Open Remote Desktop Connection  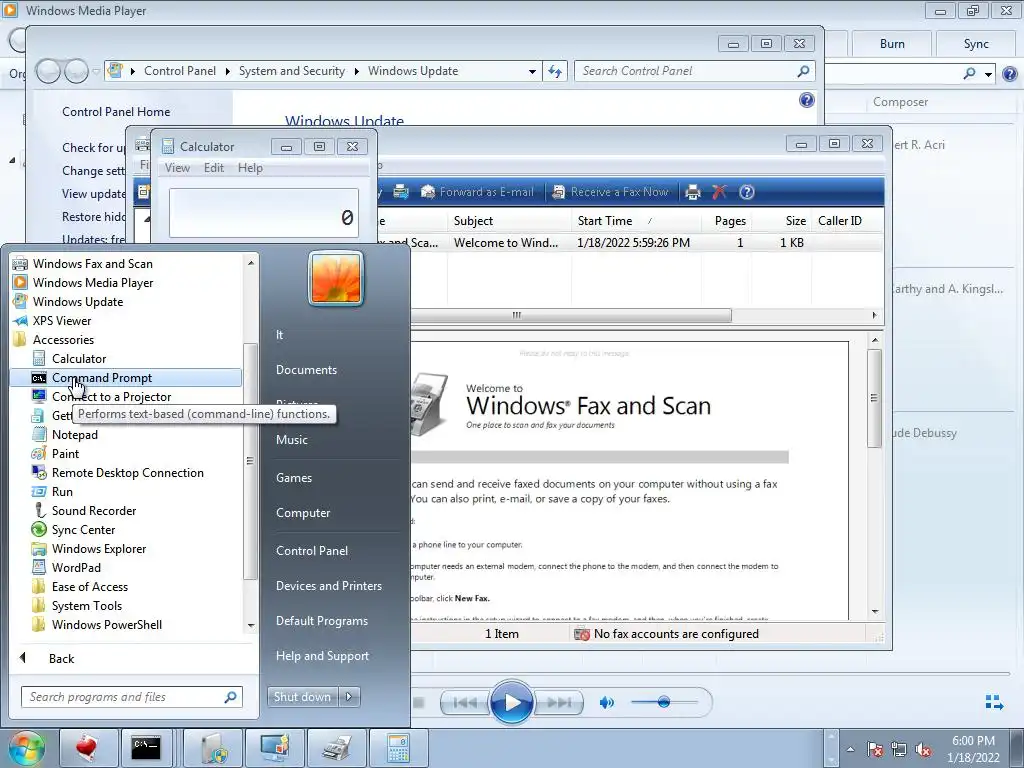[127, 472]
